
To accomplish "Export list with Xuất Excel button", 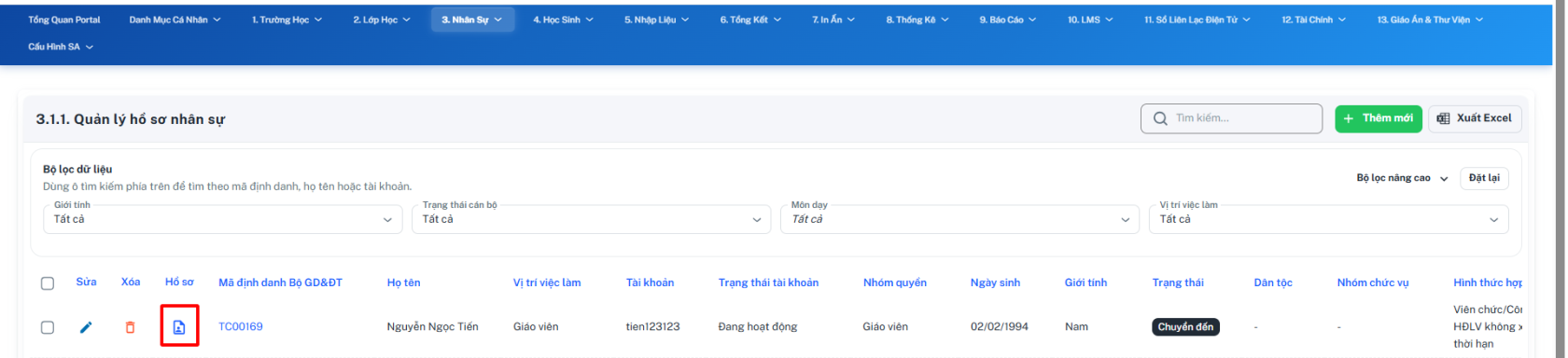I will click(x=1475, y=118).
